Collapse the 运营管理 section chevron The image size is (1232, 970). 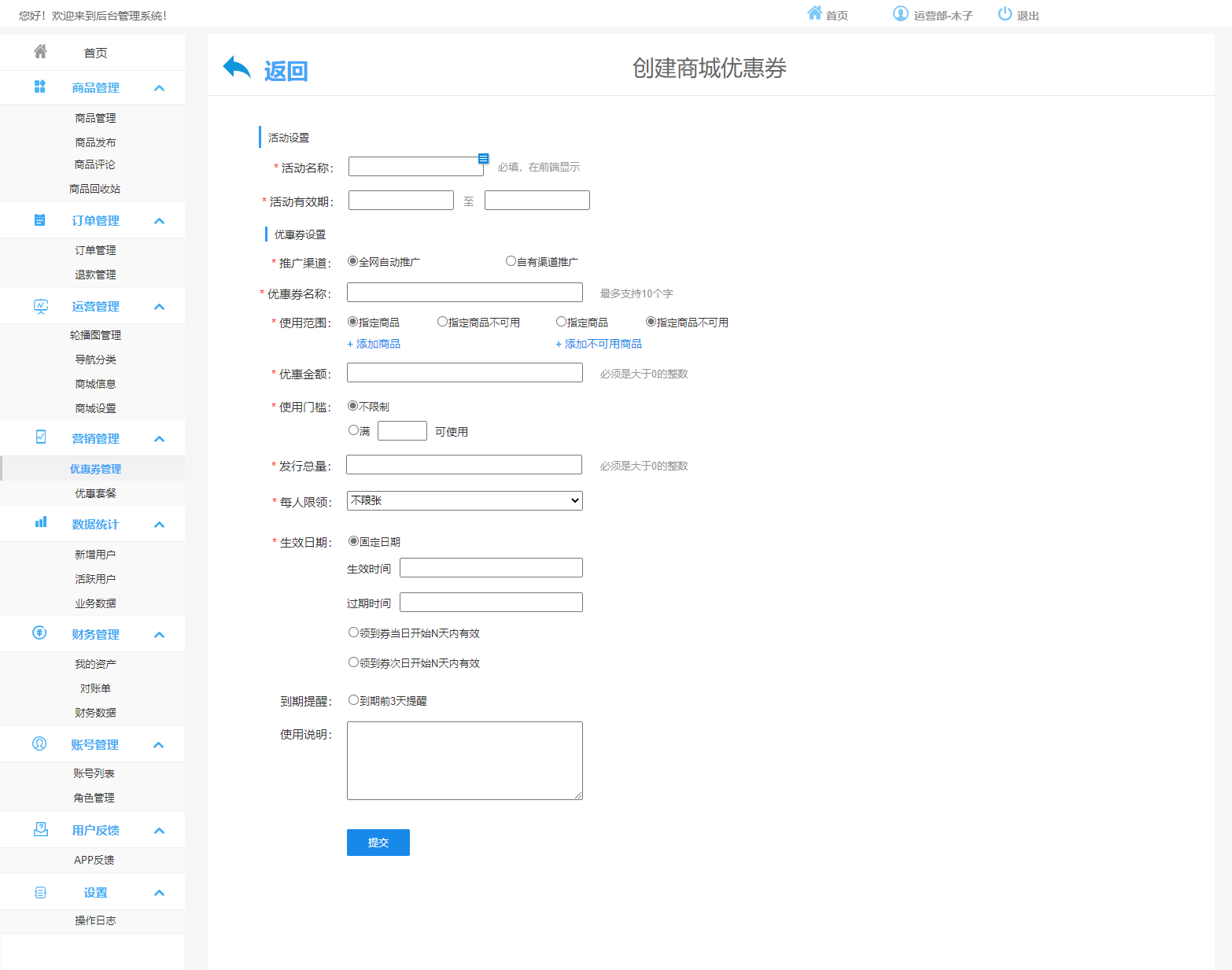pos(160,307)
